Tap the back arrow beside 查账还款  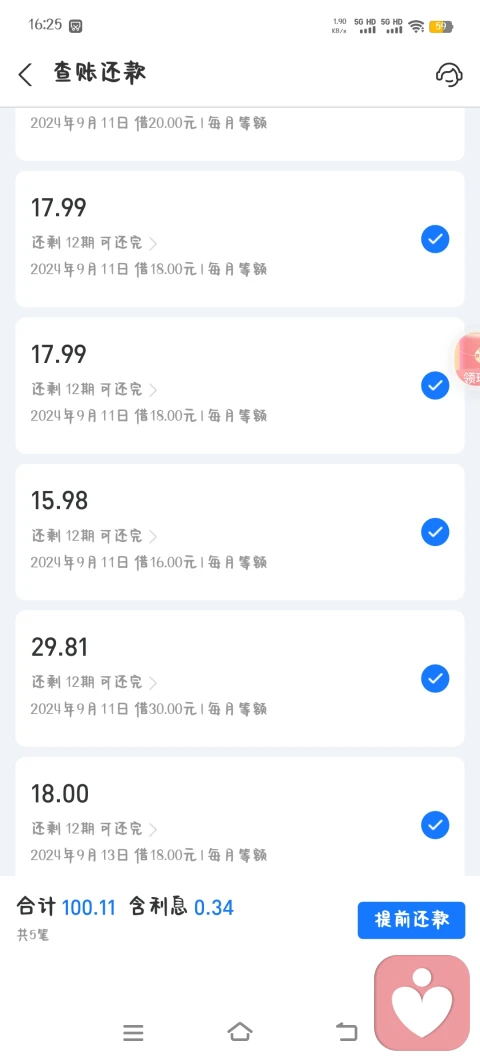click(26, 74)
